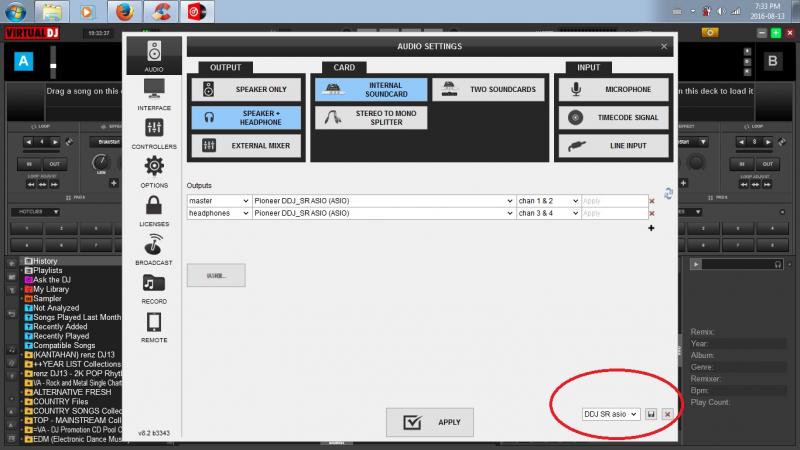The width and height of the screenshot is (800, 450).
Task: Enable Timecode Signal input
Action: [x=614, y=117]
